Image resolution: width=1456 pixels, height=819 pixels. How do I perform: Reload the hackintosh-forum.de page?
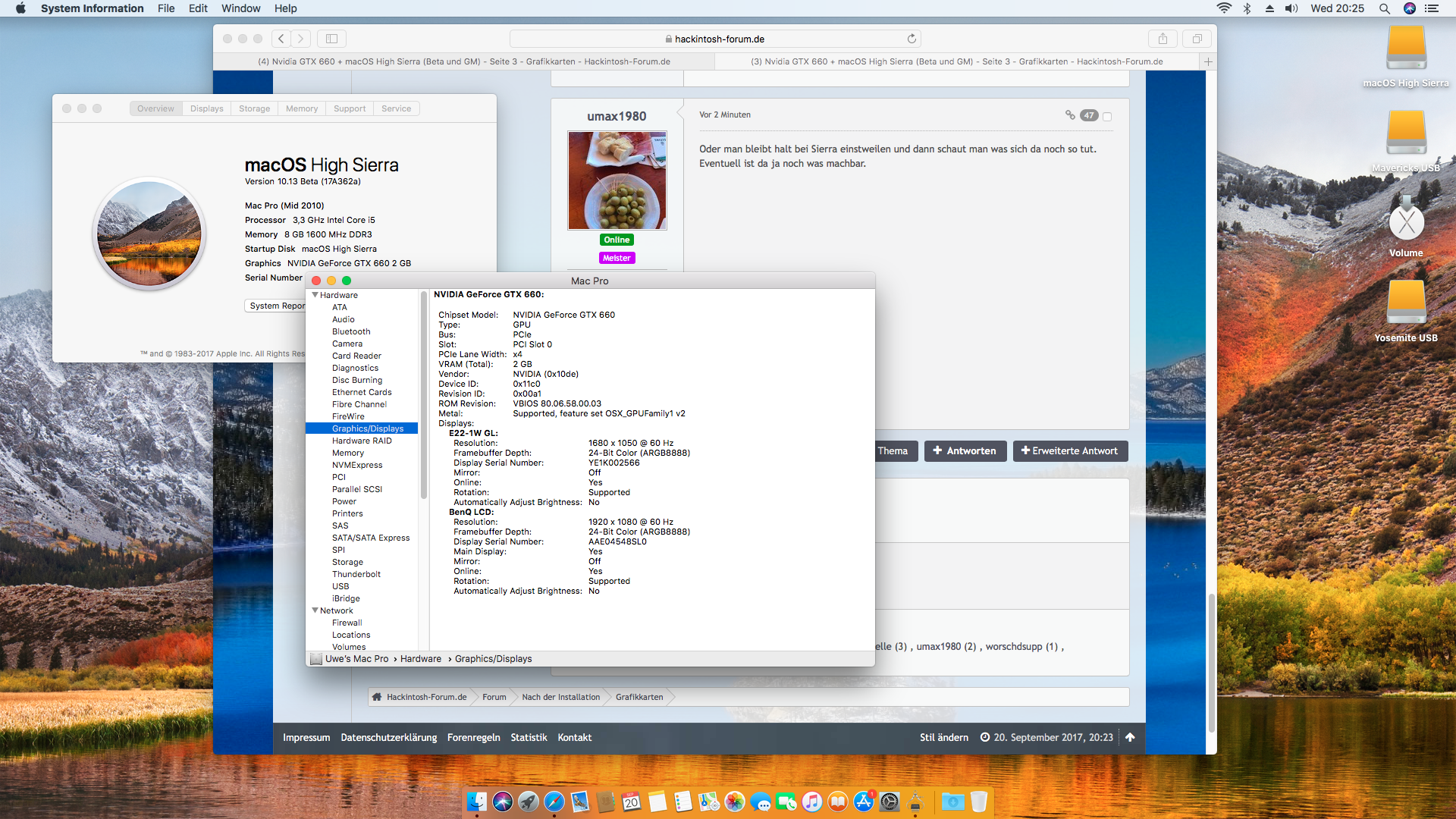[x=912, y=39]
